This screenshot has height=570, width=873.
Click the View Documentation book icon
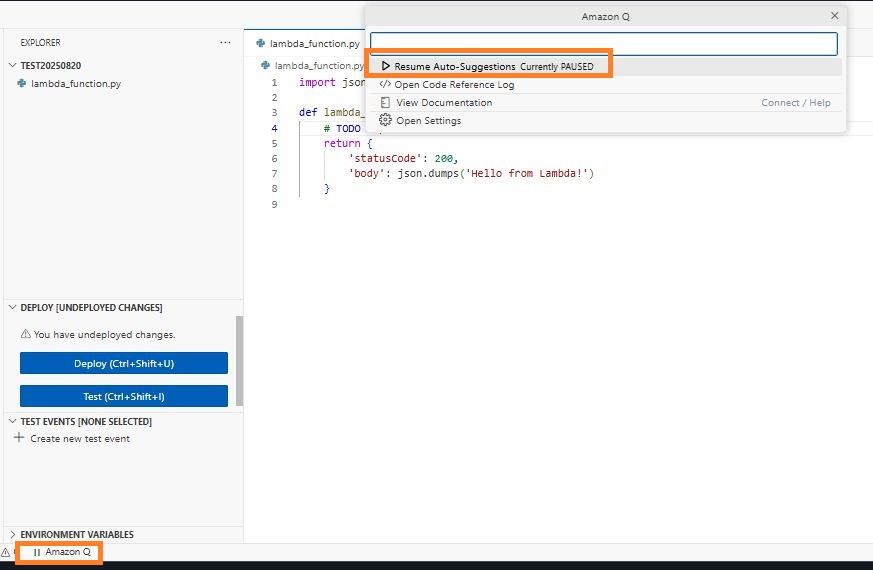[x=385, y=103]
